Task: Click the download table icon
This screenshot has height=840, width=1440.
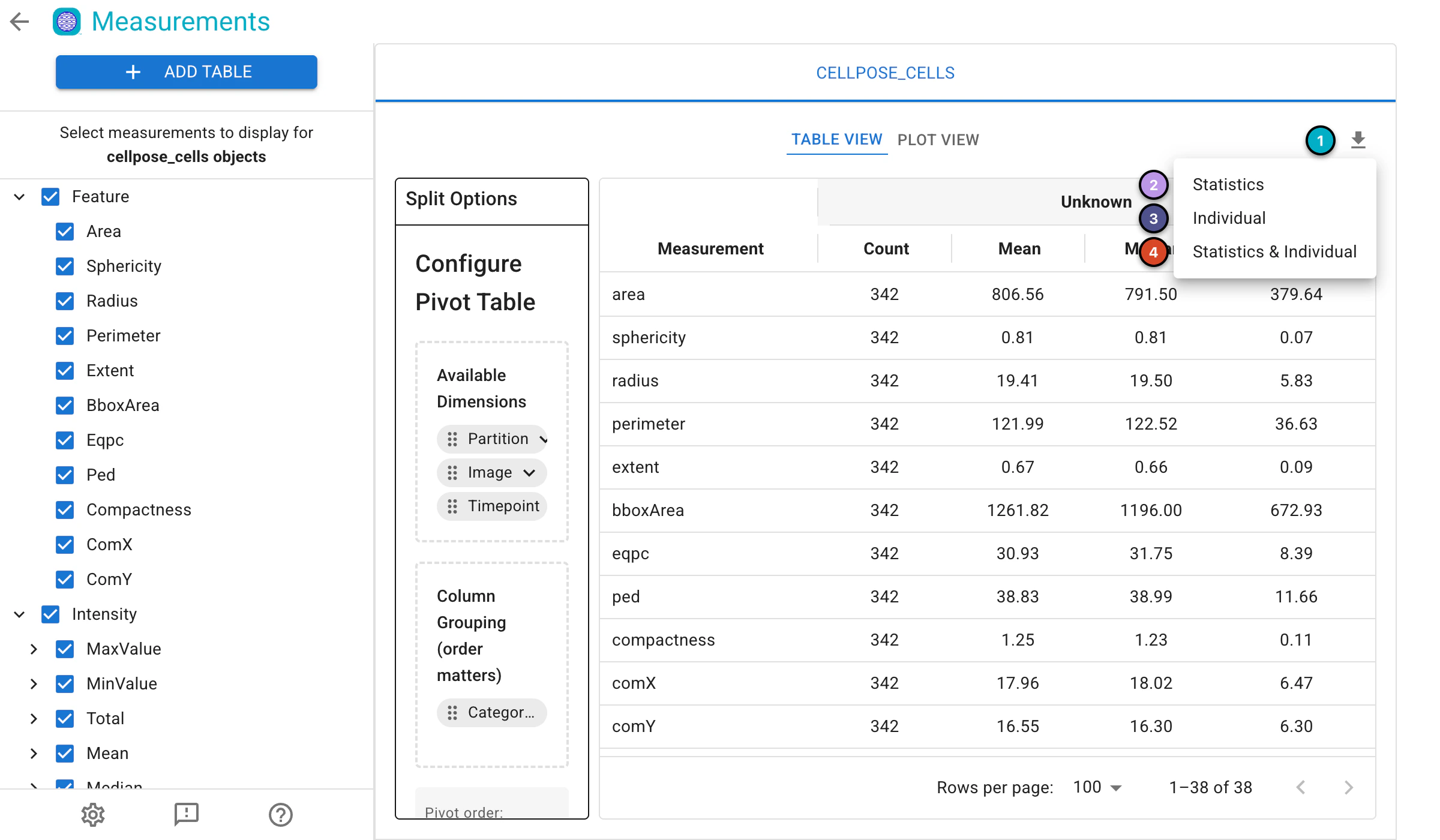Action: click(1358, 140)
